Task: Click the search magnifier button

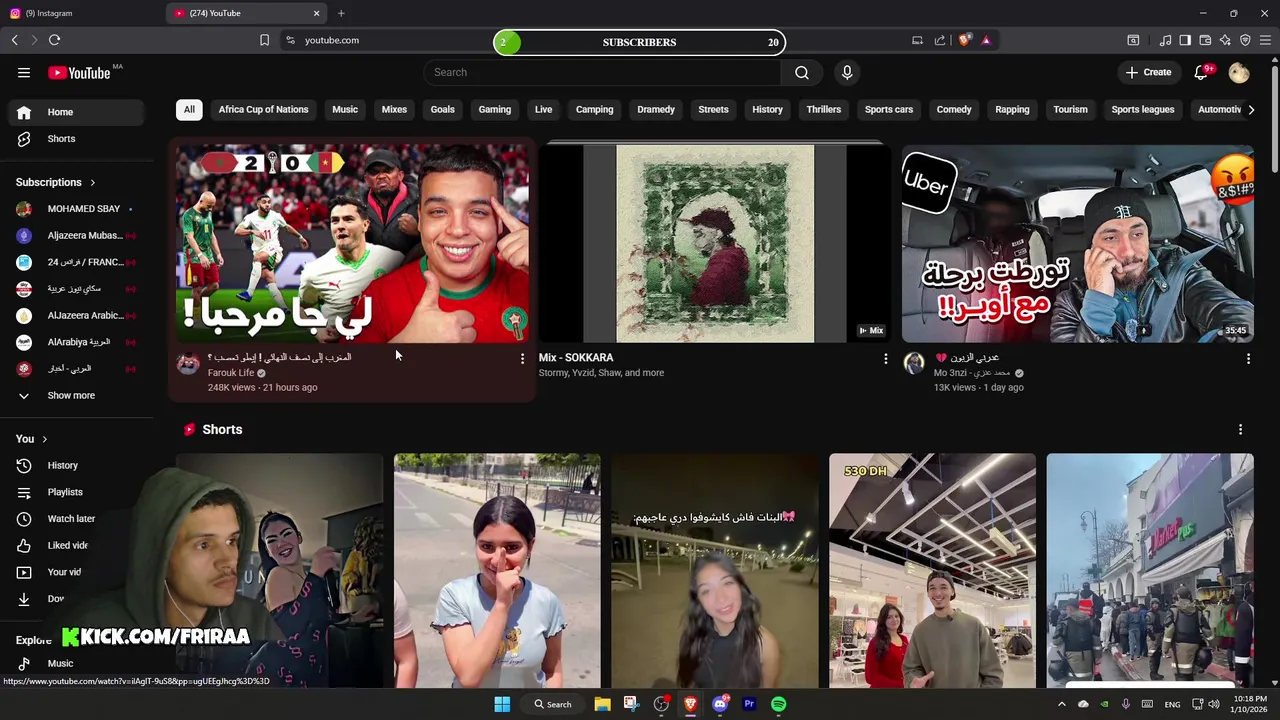Action: (x=802, y=72)
